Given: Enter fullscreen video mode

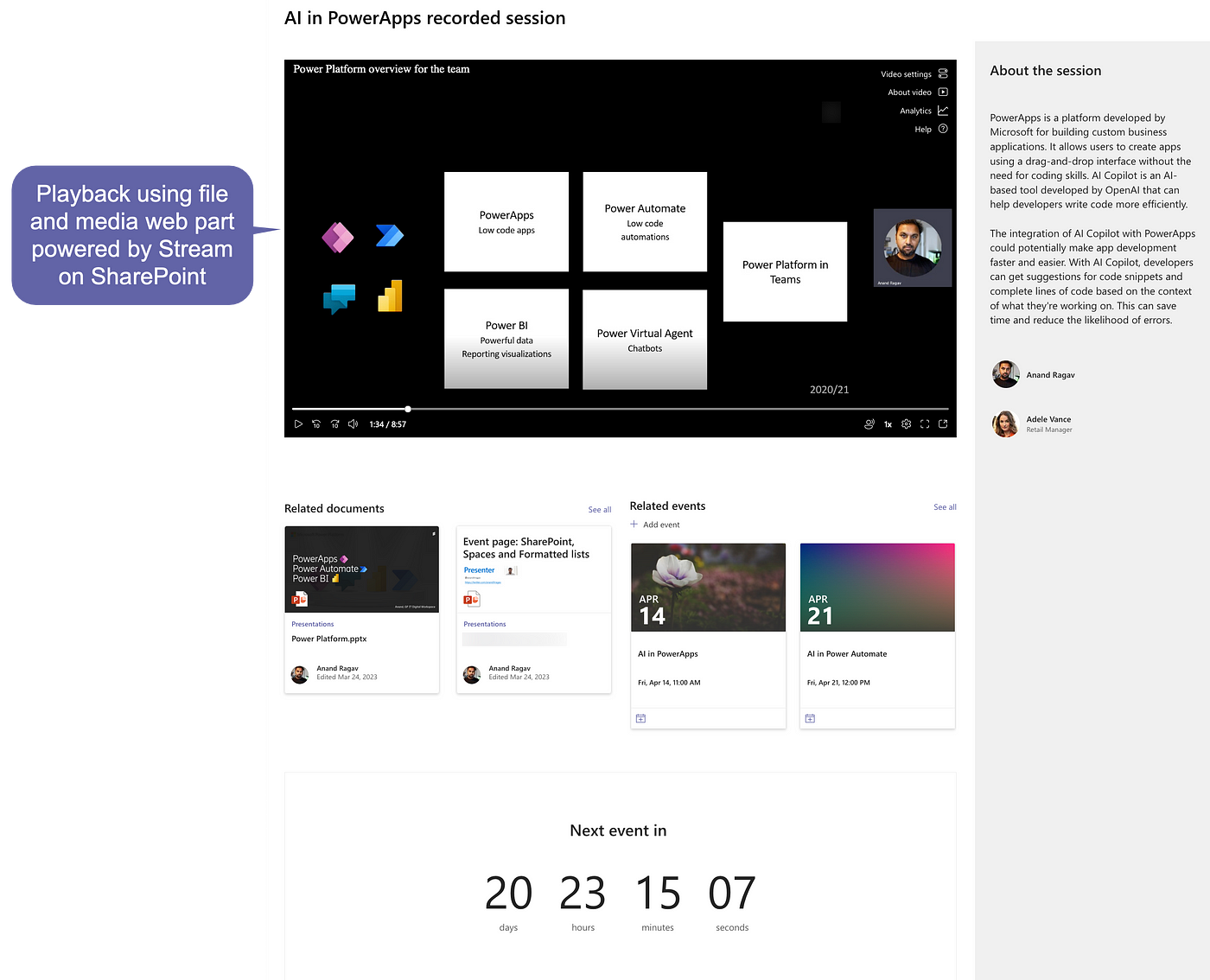Looking at the screenshot, I should 925,424.
